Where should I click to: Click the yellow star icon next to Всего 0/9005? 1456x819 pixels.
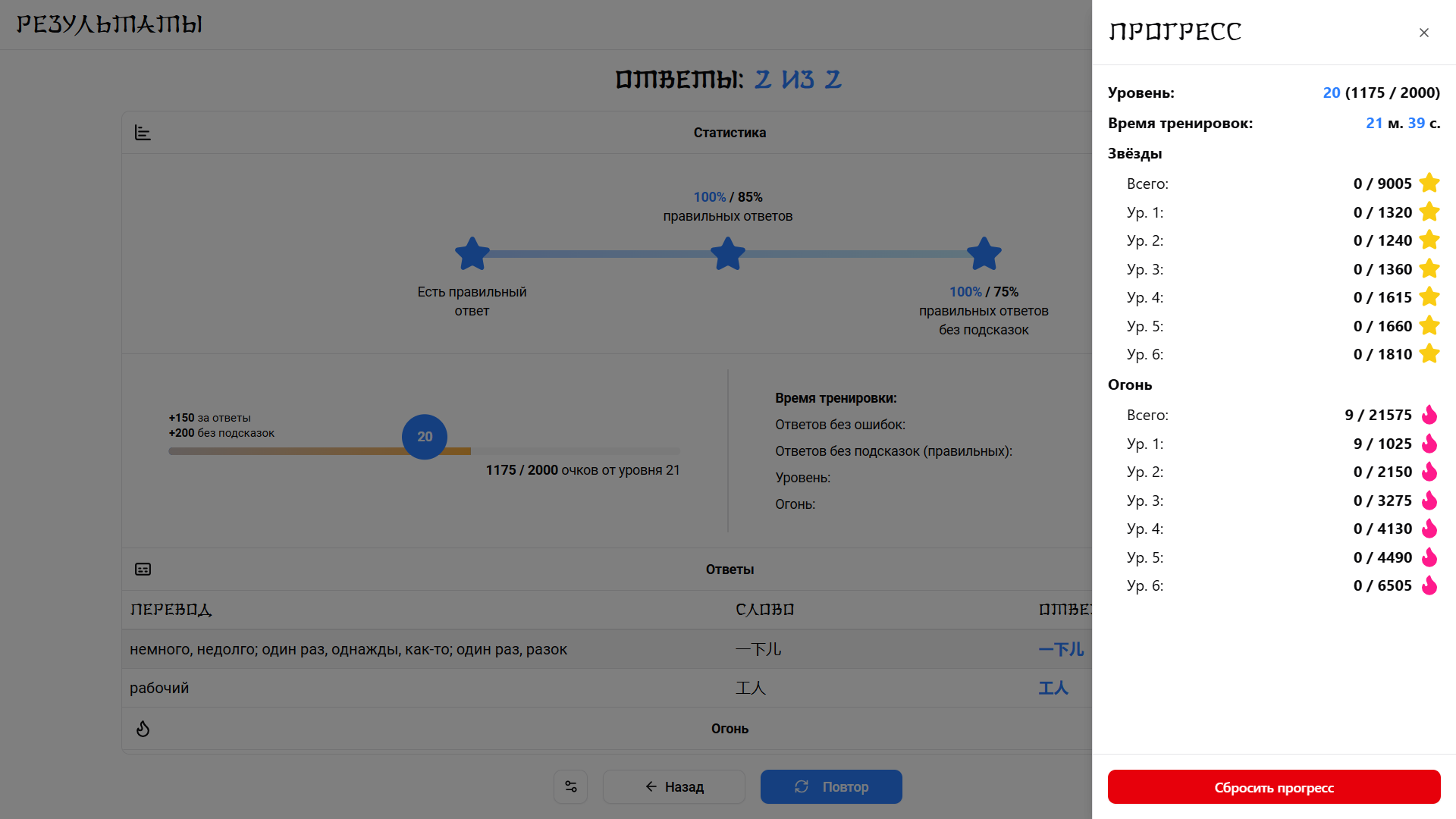[1429, 183]
